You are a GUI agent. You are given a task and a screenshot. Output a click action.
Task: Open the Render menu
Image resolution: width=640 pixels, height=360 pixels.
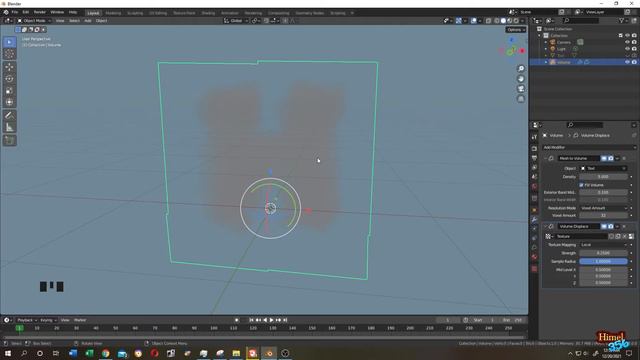pos(40,12)
